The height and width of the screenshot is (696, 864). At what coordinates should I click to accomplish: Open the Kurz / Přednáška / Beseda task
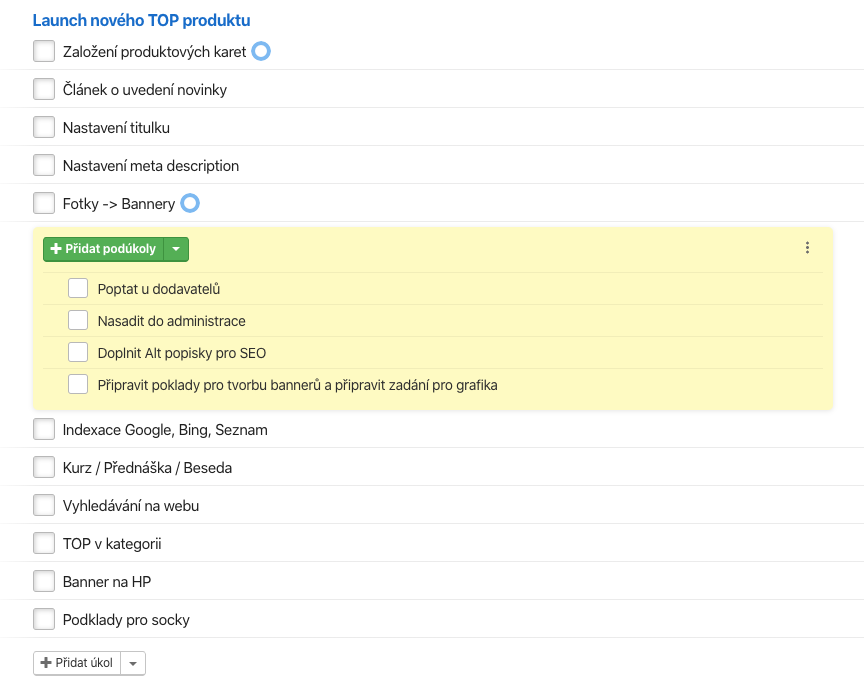pos(147,468)
